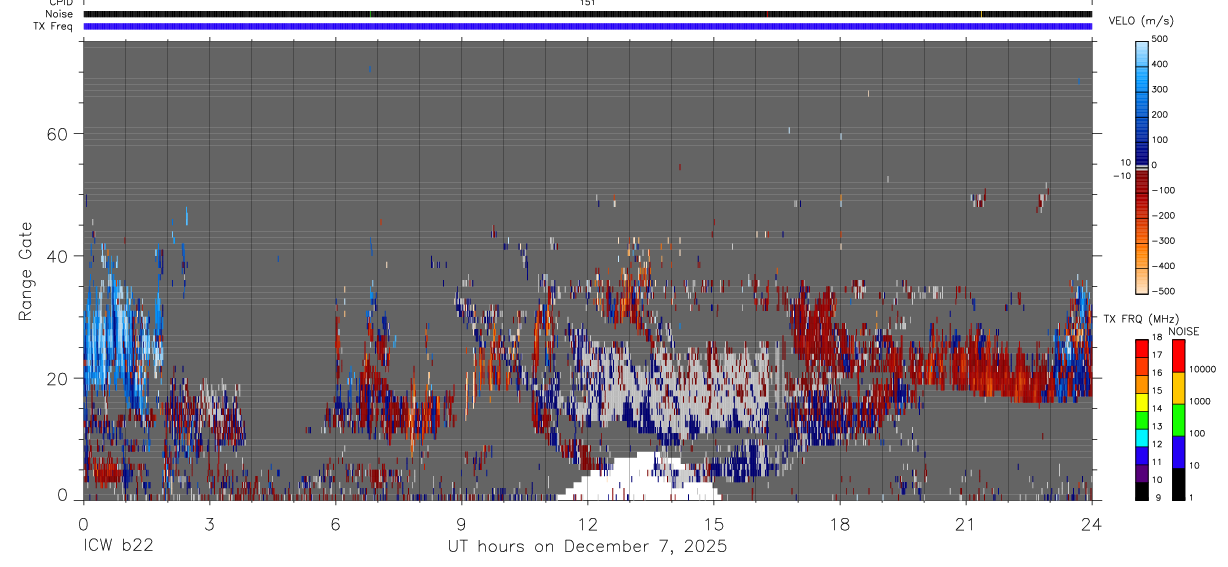Click velocity colorbar label '300'
The width and height of the screenshot is (1228, 567).
point(1160,89)
